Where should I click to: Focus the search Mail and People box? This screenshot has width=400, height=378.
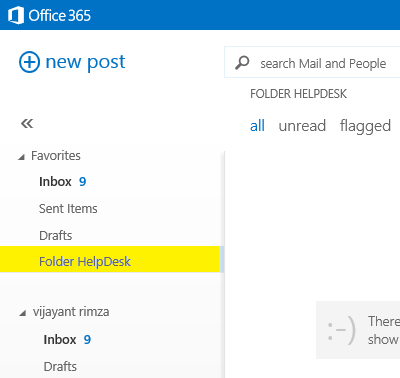[312, 62]
